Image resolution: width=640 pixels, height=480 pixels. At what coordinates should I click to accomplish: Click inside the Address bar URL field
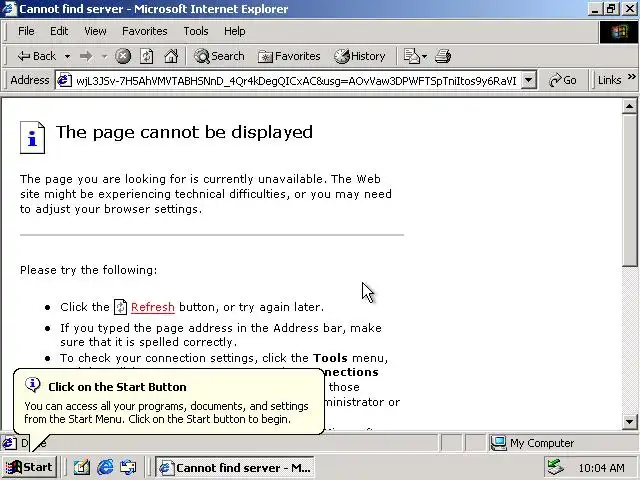pyautogui.click(x=296, y=80)
